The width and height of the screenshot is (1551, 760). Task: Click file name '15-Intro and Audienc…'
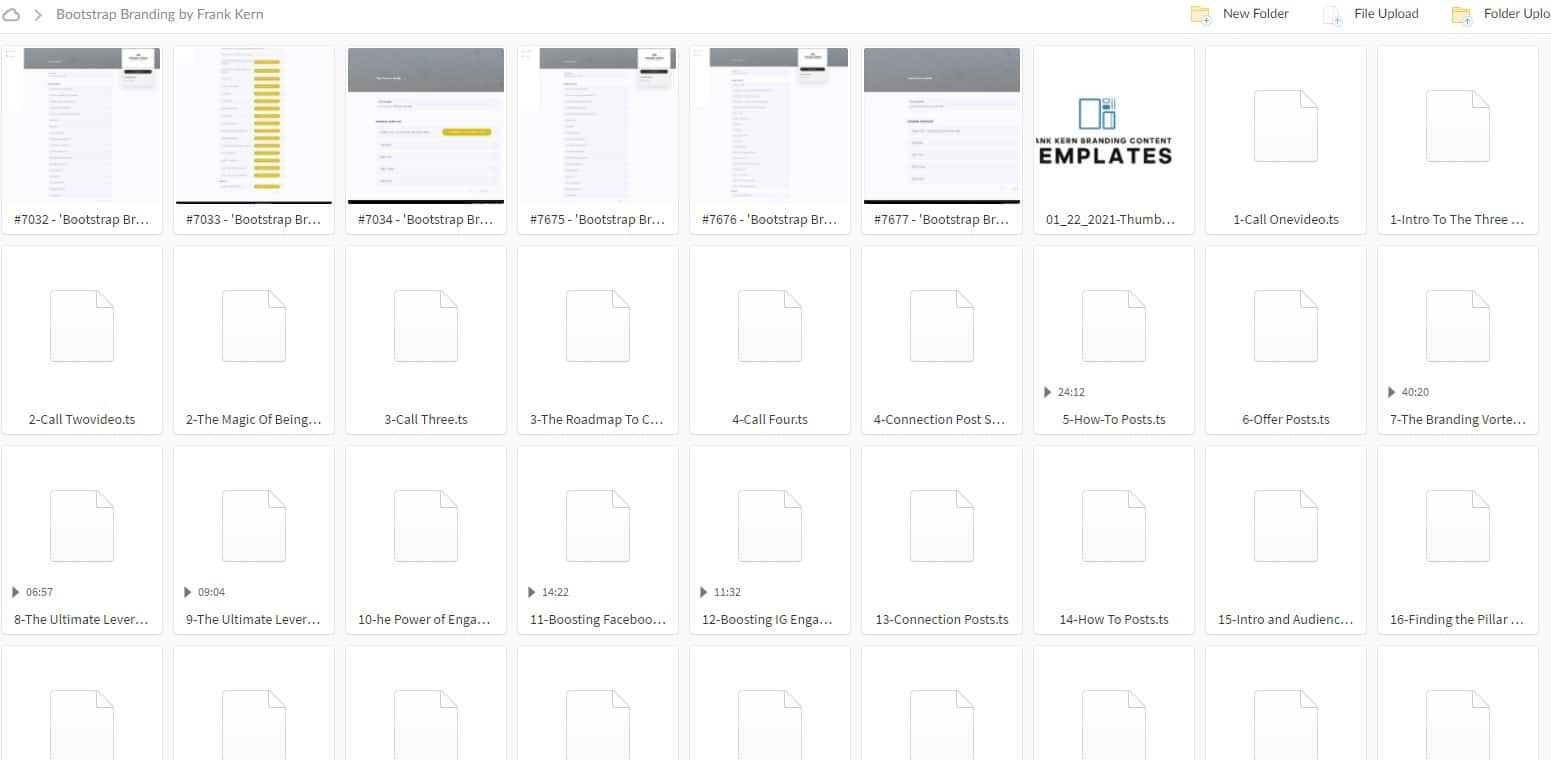click(1286, 619)
